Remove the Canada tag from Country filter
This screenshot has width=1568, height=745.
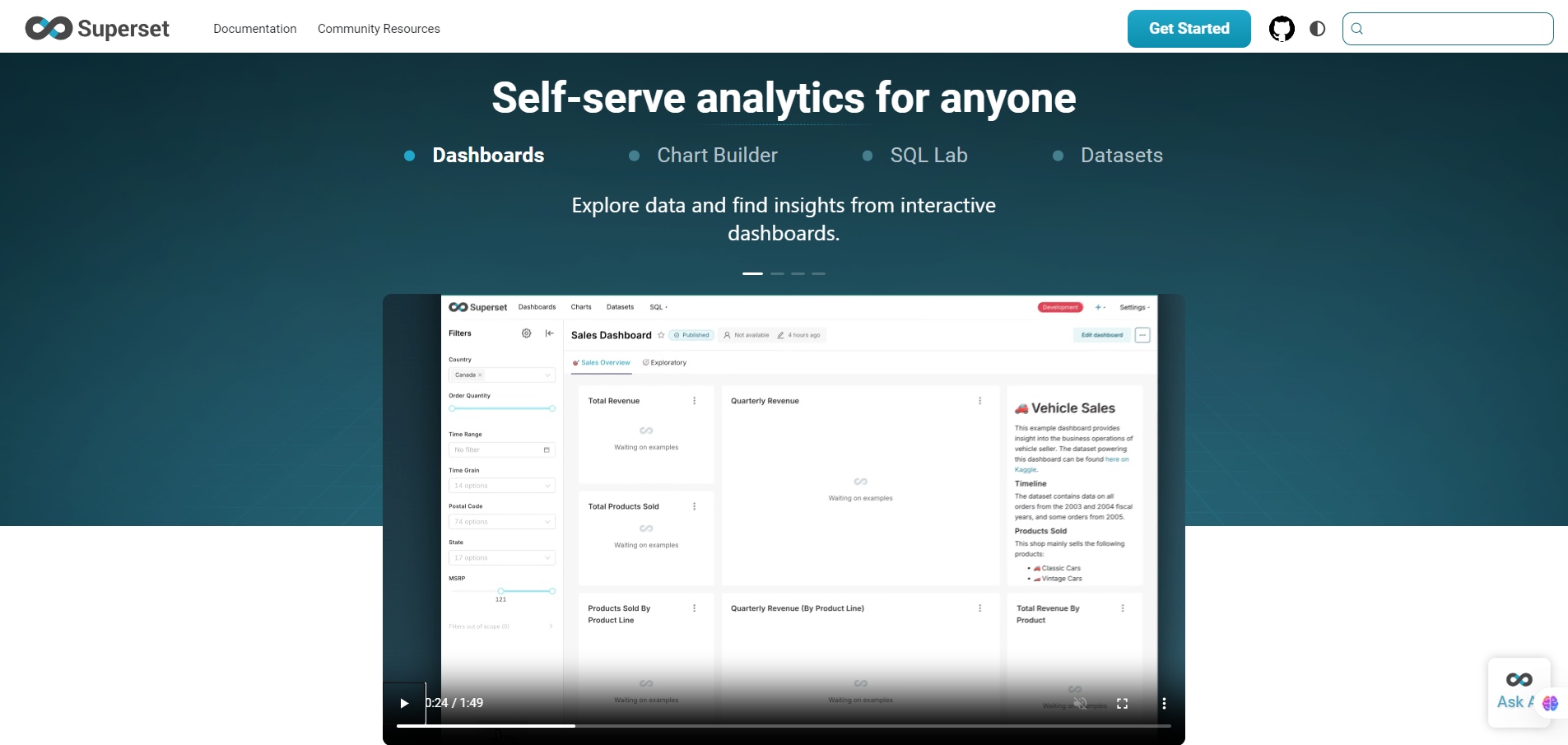pyautogui.click(x=480, y=375)
